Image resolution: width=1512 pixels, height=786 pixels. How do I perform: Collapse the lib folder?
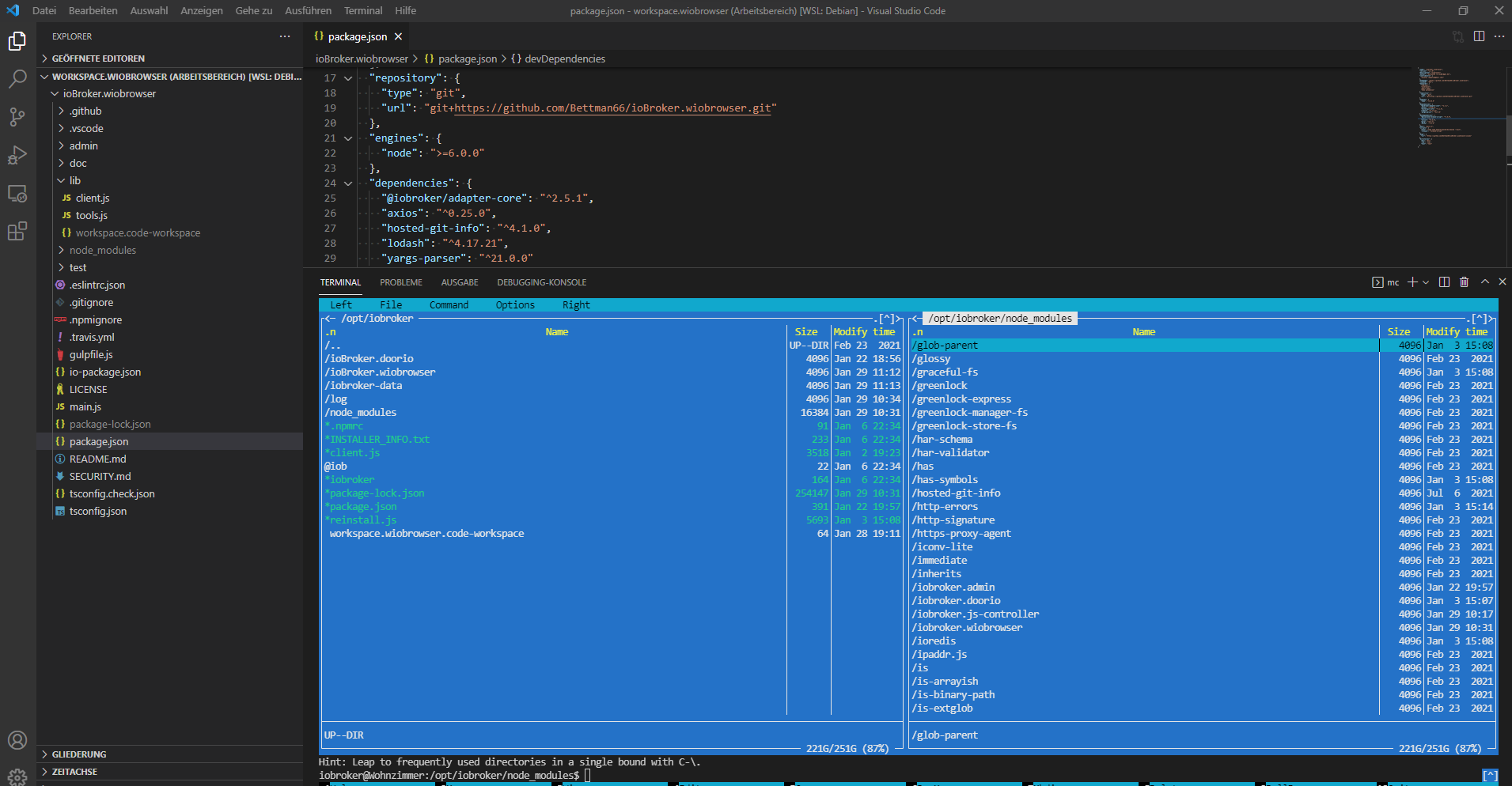tap(170, 180)
